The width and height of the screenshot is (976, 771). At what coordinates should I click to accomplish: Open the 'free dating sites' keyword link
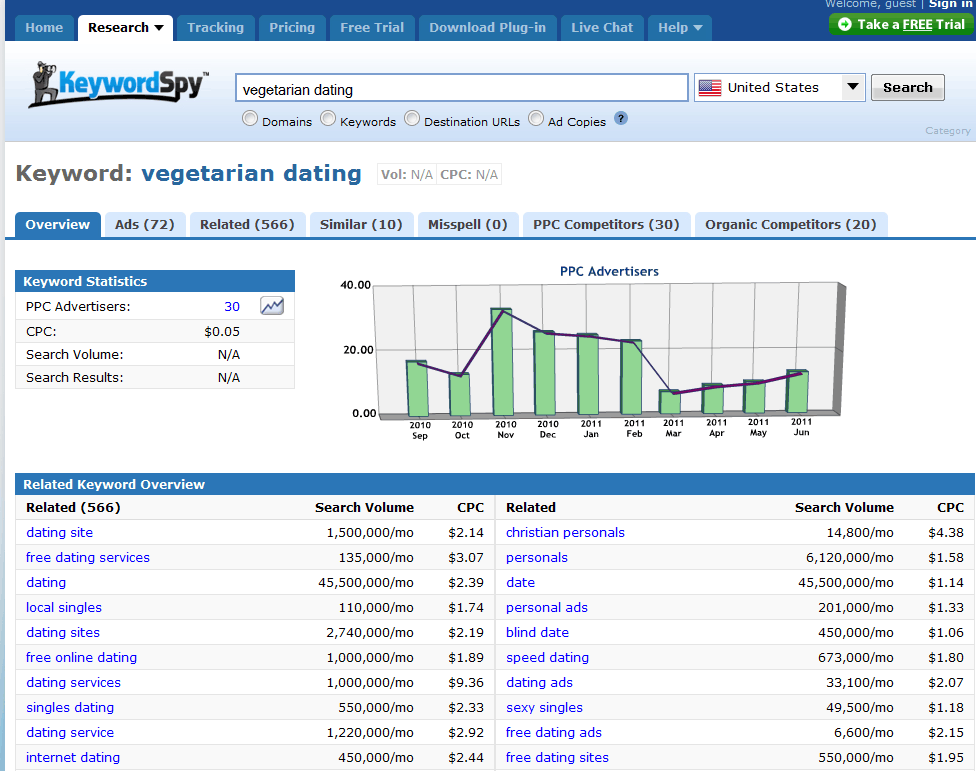558,757
